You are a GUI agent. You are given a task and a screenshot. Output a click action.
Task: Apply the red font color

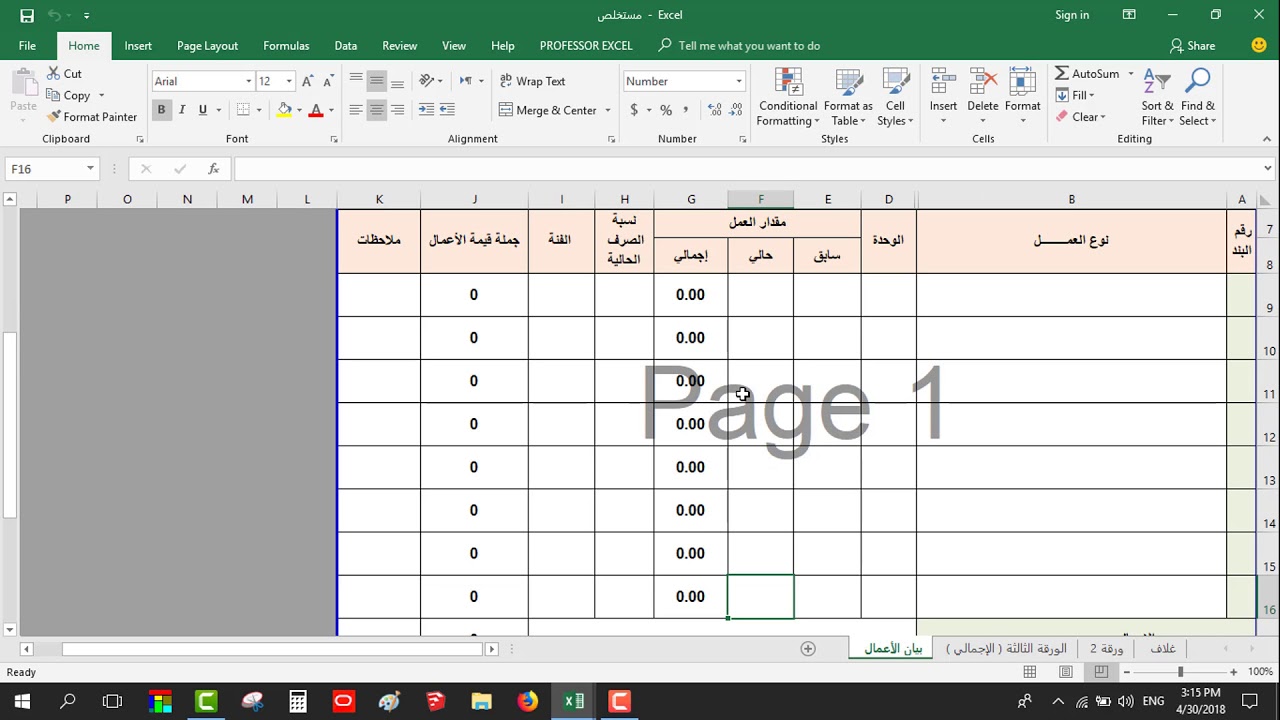(316, 110)
